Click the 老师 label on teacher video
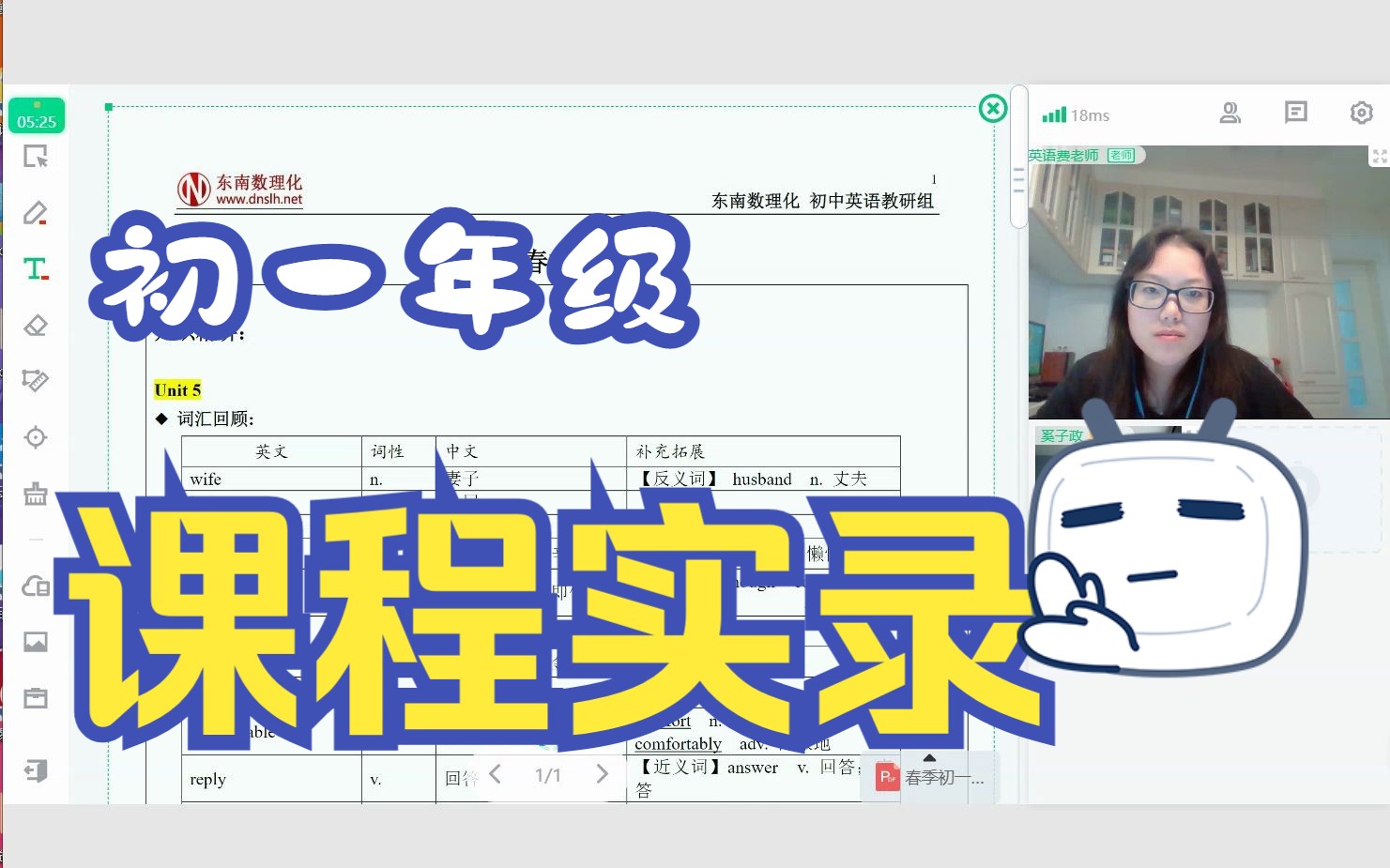Screen dimensions: 1390x868 pos(1123,154)
